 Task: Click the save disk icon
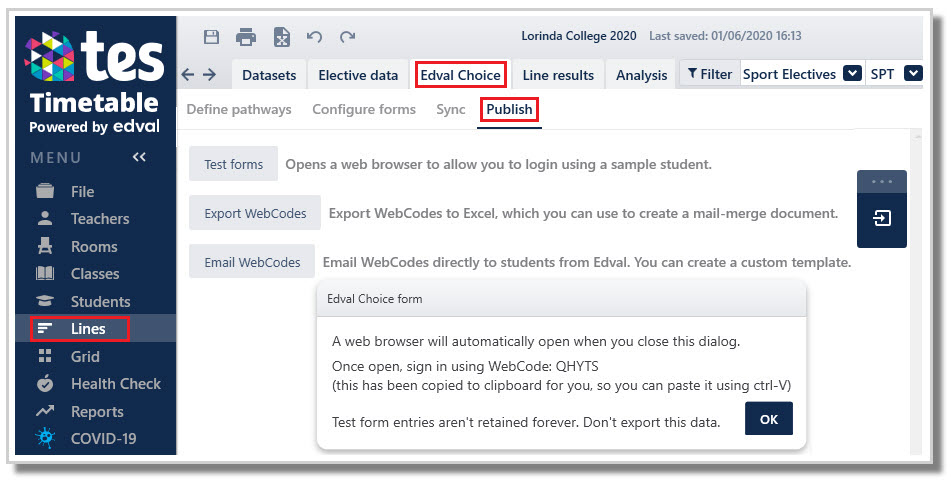211,37
